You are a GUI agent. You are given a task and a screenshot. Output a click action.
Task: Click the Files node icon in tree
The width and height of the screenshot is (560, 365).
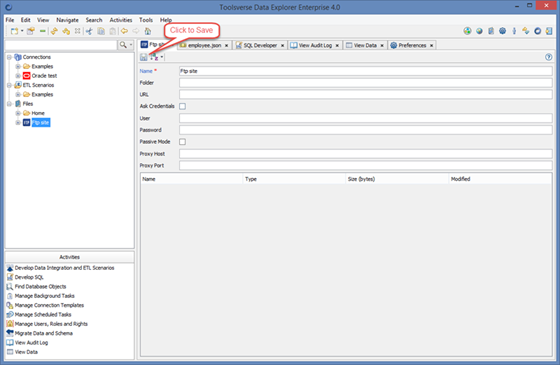click(18, 104)
